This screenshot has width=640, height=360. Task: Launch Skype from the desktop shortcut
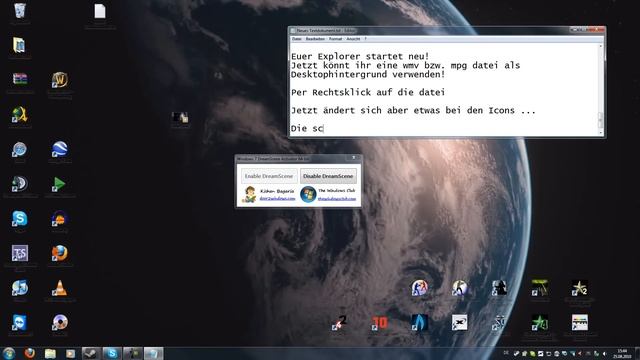coord(20,219)
